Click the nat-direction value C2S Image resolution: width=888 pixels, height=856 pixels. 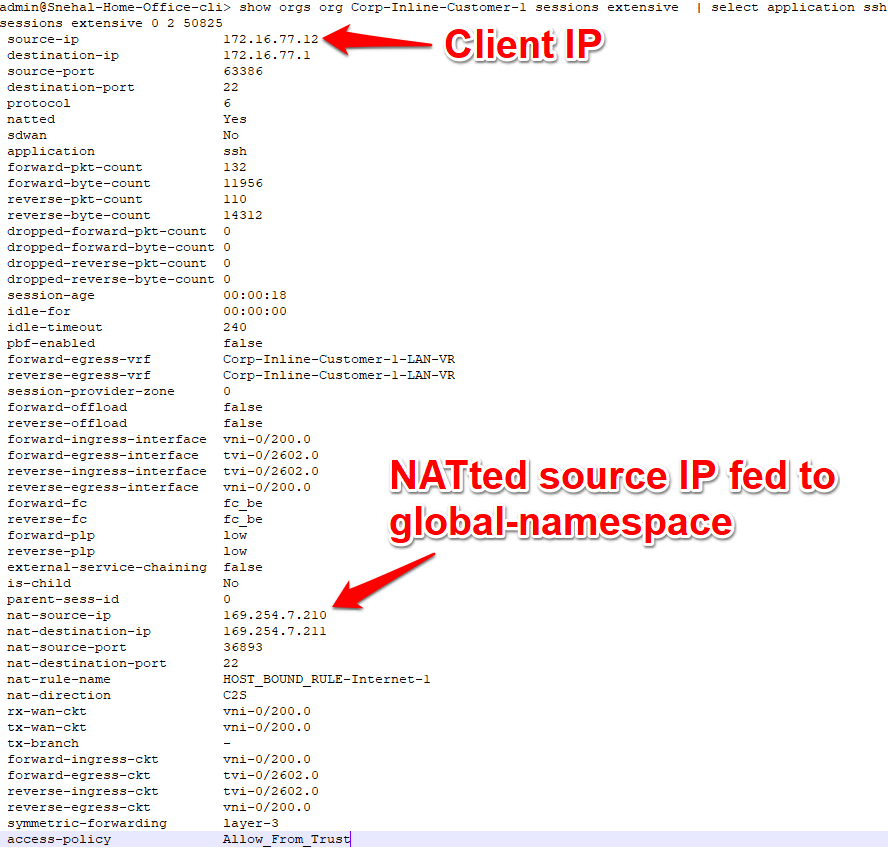235,695
